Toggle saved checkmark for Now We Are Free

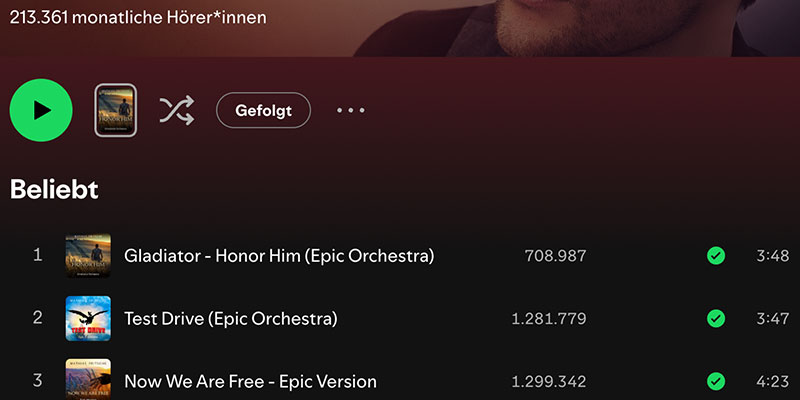pyautogui.click(x=716, y=381)
